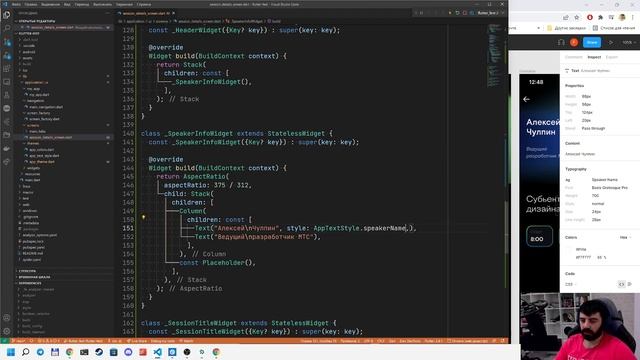Image resolution: width=640 pixels, height=360 pixels.
Task: Open the Figma 100% zoom dropdown
Action: [628, 42]
